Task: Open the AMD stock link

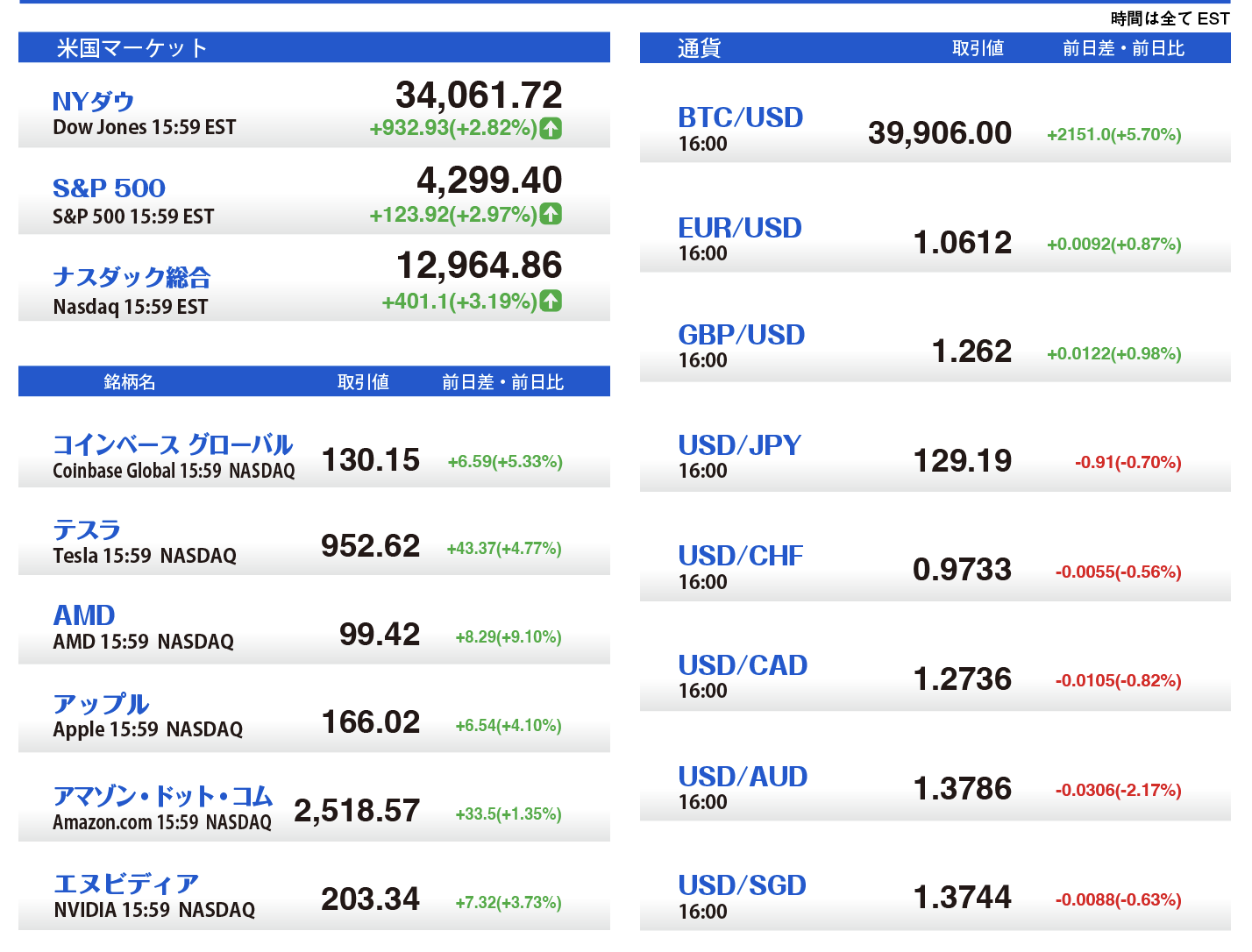Action: [x=84, y=615]
